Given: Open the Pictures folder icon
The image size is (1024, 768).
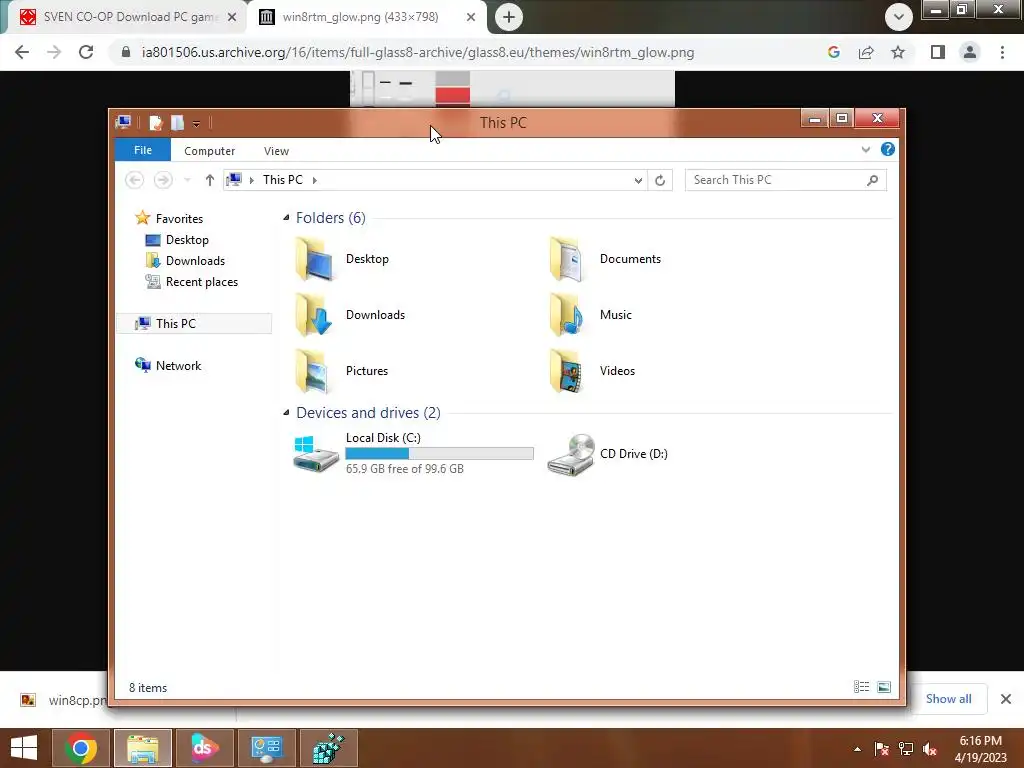Looking at the screenshot, I should 312,371.
